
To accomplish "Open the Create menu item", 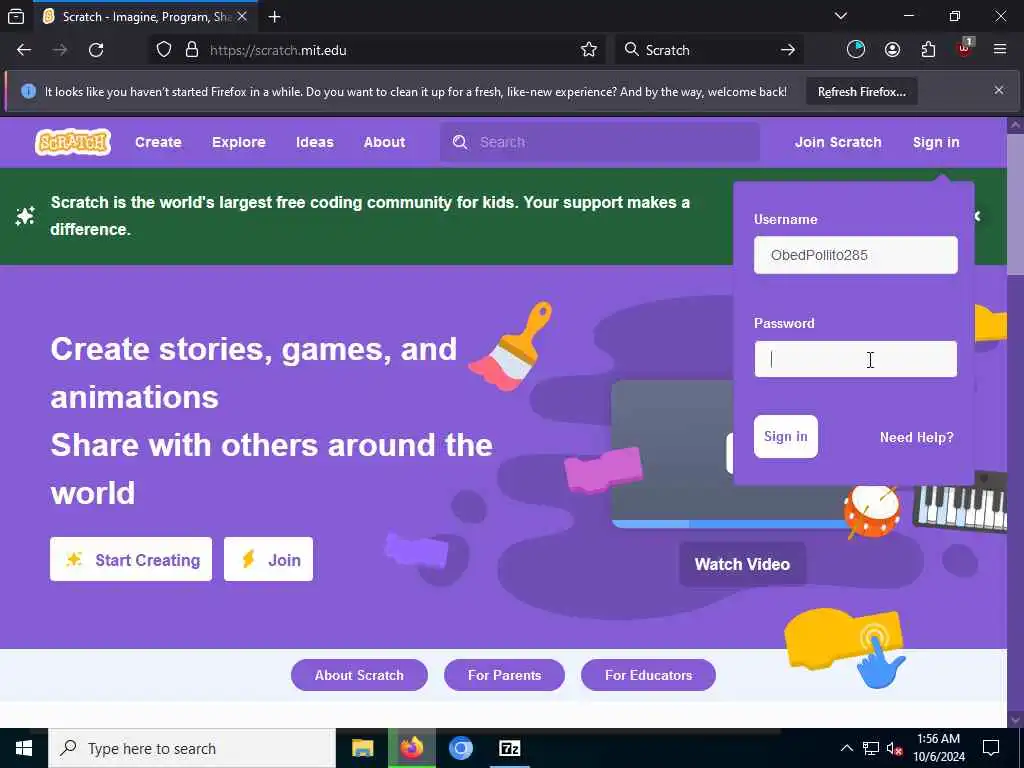I will pos(158,142).
